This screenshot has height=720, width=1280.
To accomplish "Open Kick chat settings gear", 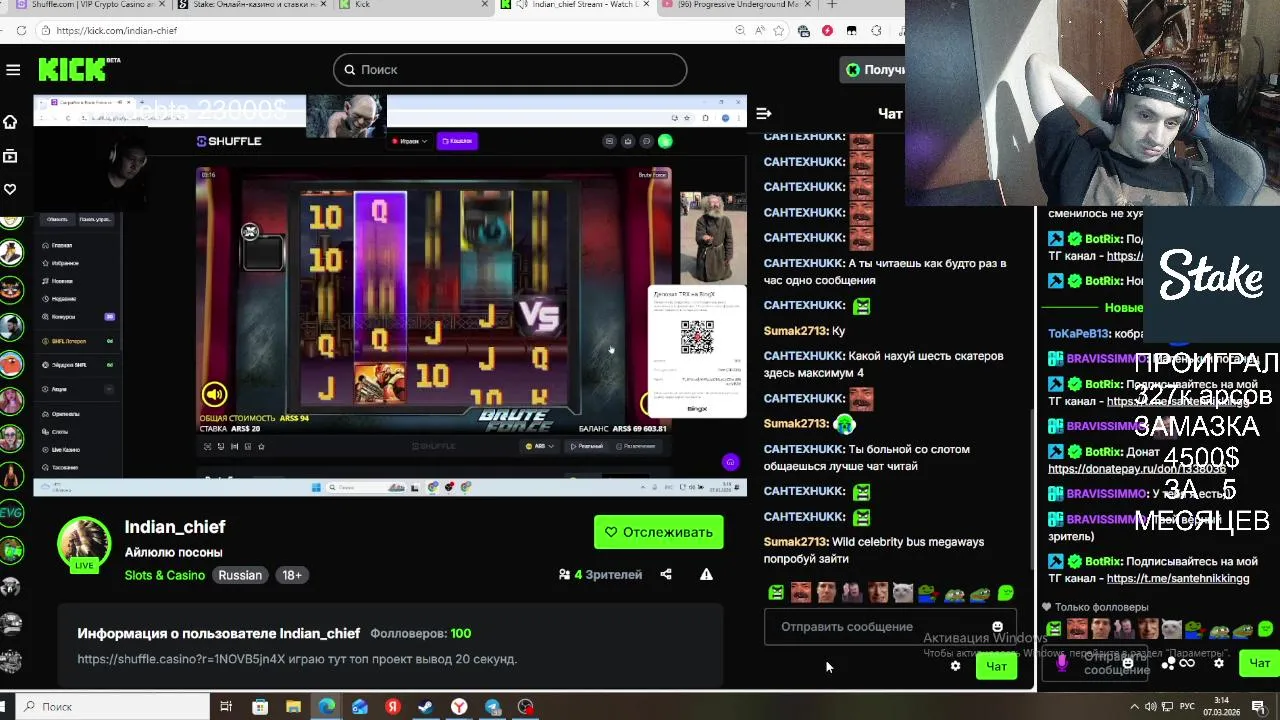I will [x=955, y=666].
